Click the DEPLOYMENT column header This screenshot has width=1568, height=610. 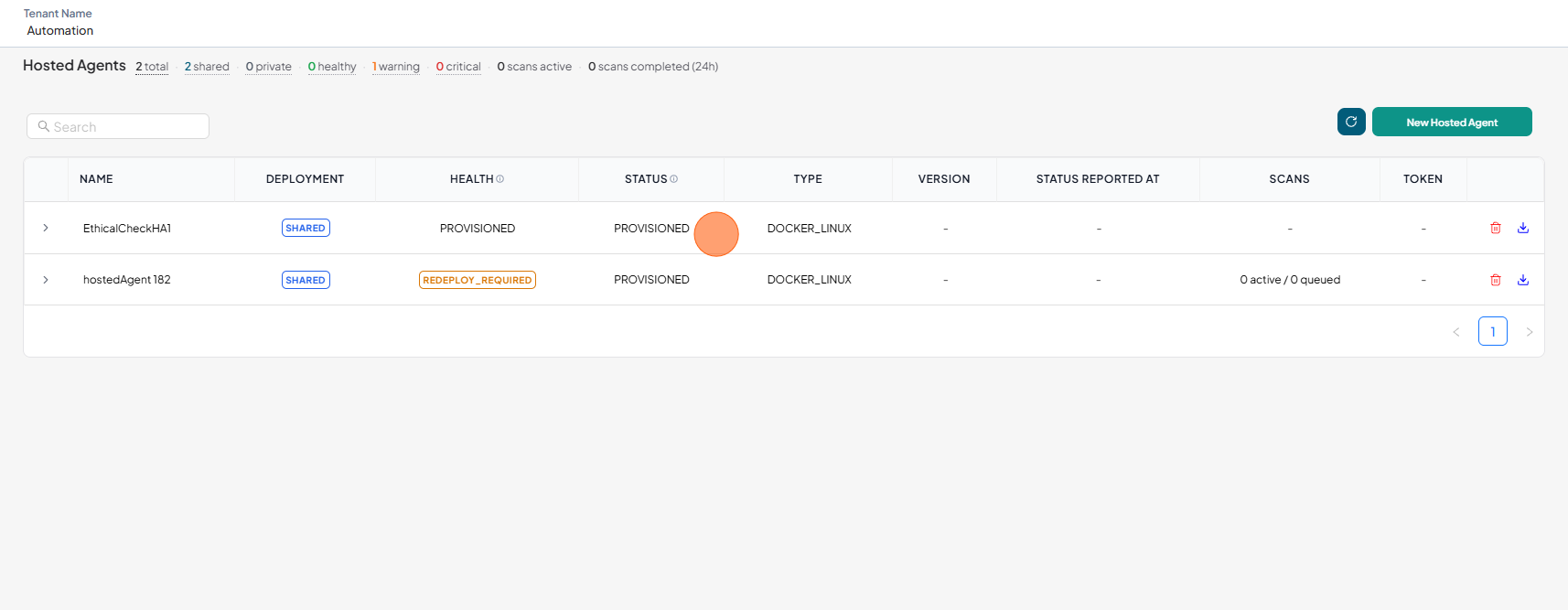(x=305, y=179)
